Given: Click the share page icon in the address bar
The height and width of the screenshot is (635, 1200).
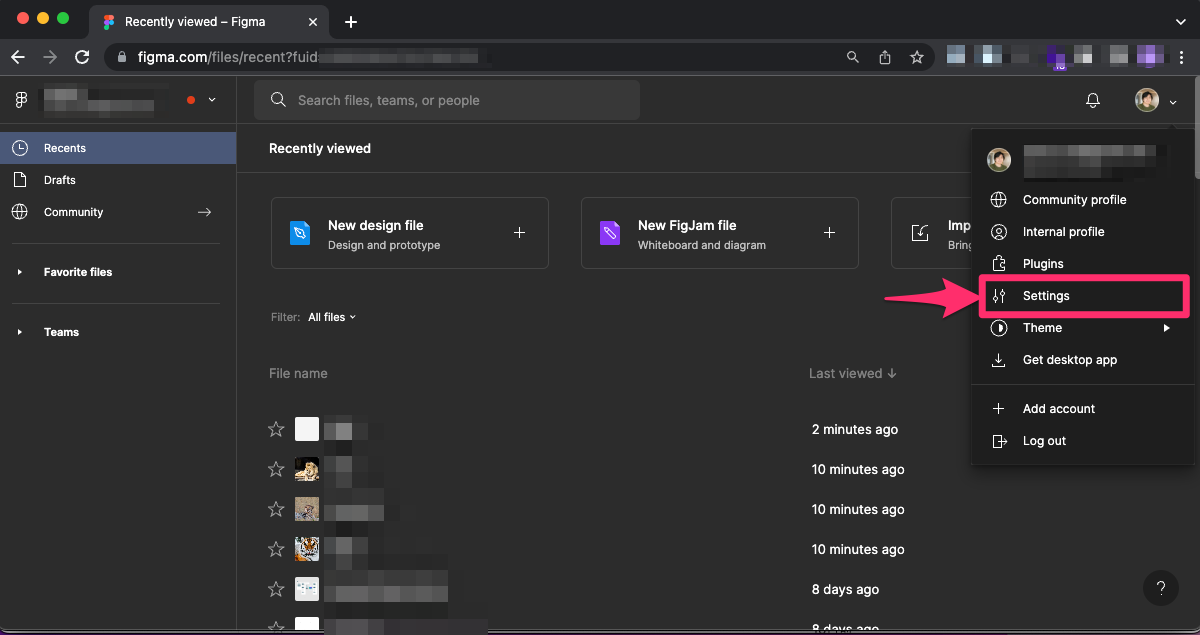Looking at the screenshot, I should 885,57.
